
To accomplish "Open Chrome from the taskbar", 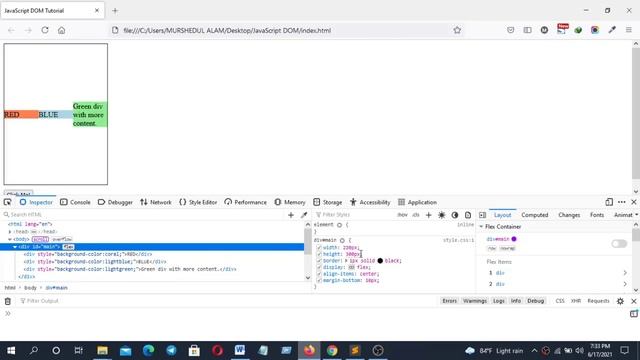I will pyautogui.click(x=332, y=350).
